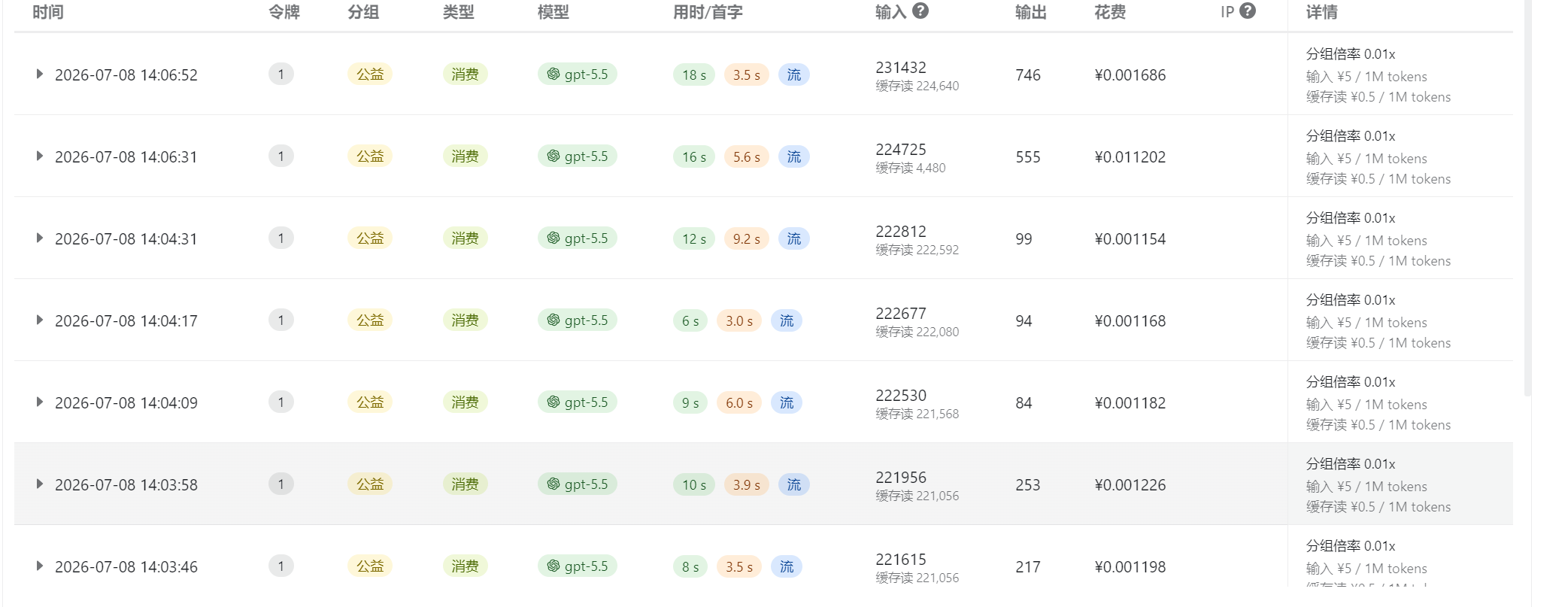Expand the 14:06:52 log row
Screen dimensions: 1568x607
tap(40, 74)
